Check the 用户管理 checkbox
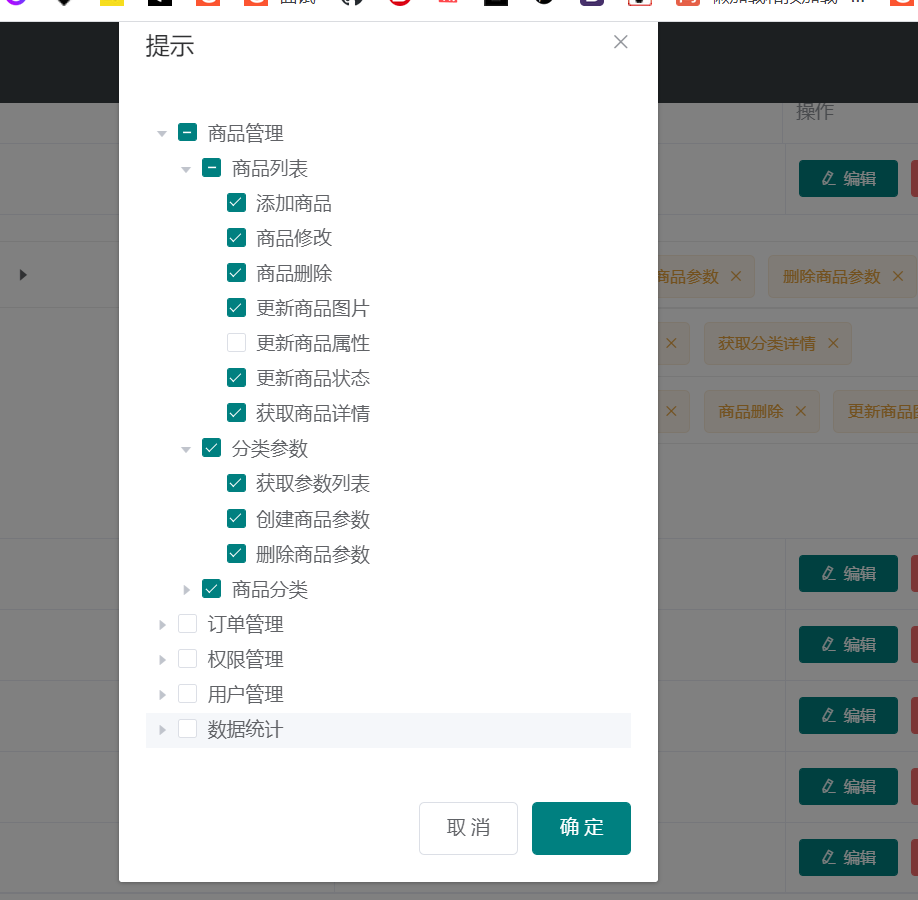This screenshot has width=918, height=900. (x=187, y=694)
